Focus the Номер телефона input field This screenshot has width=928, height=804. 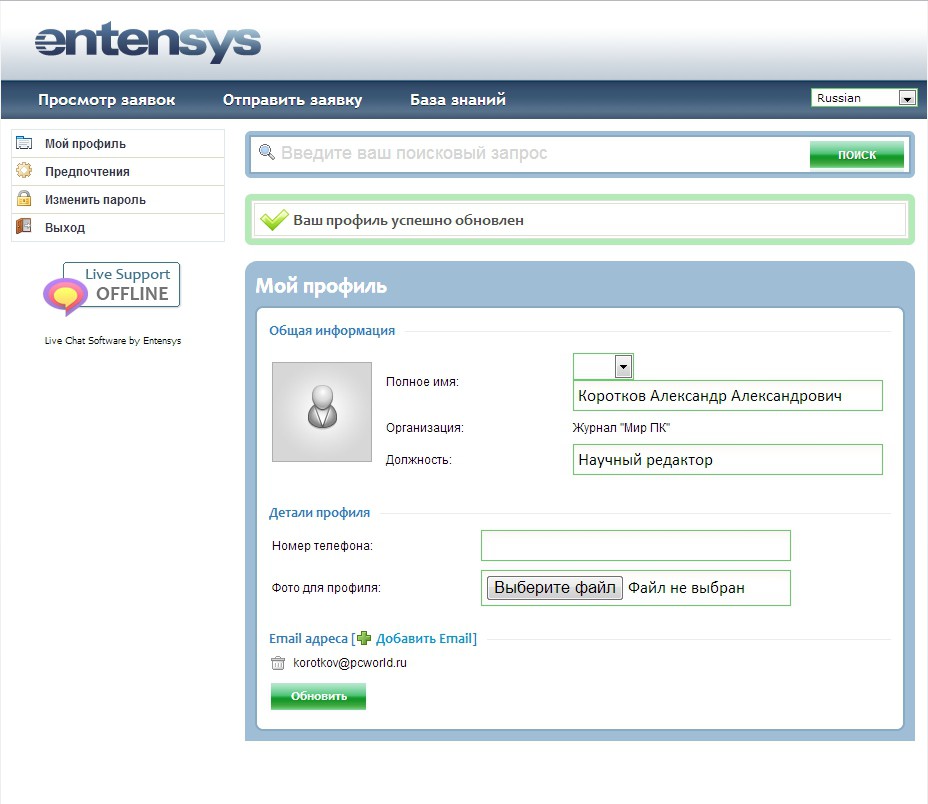pos(635,546)
